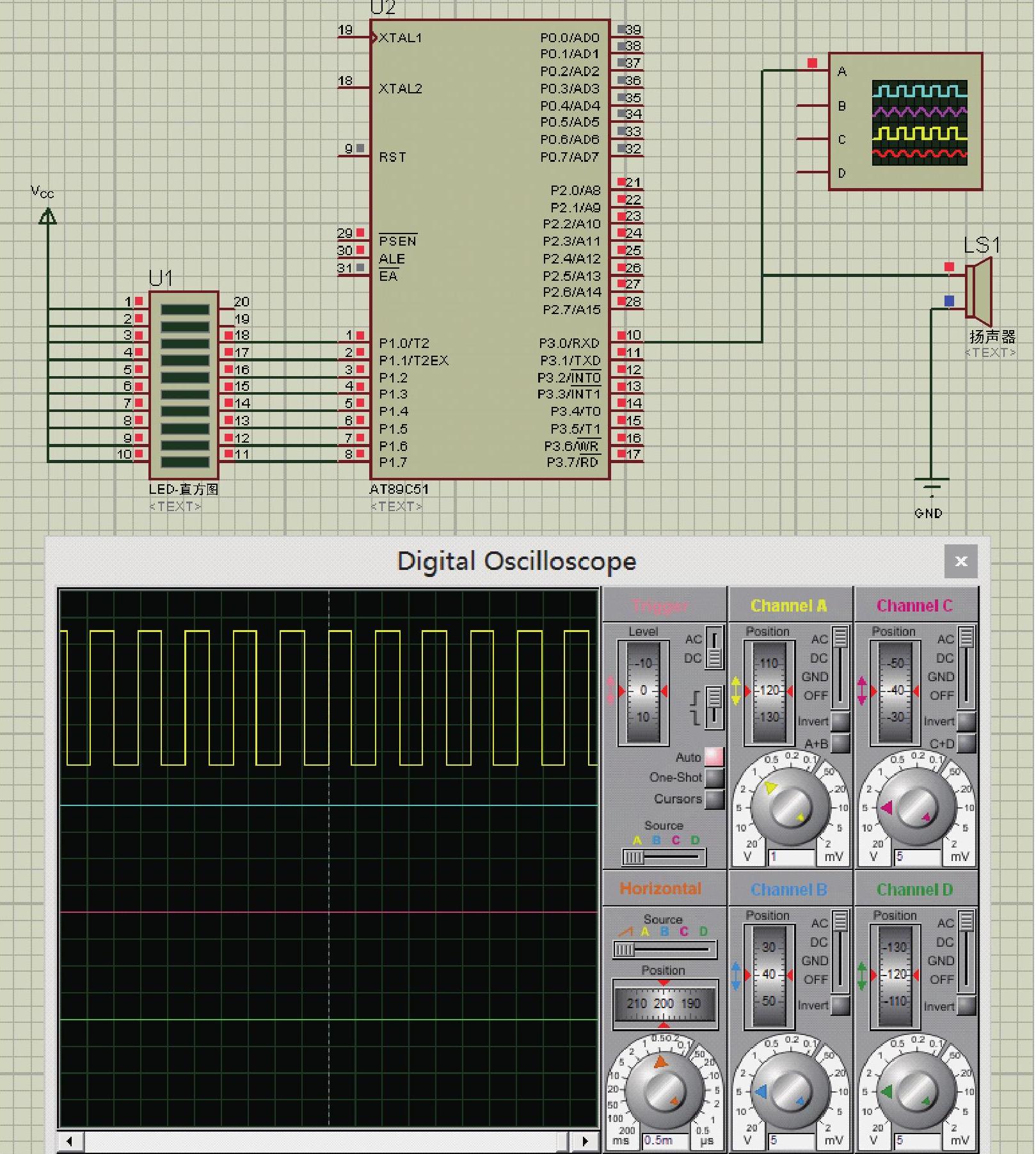Toggle Channel C Invert button
Image resolution: width=1036 pixels, height=1154 pixels.
pyautogui.click(x=966, y=721)
